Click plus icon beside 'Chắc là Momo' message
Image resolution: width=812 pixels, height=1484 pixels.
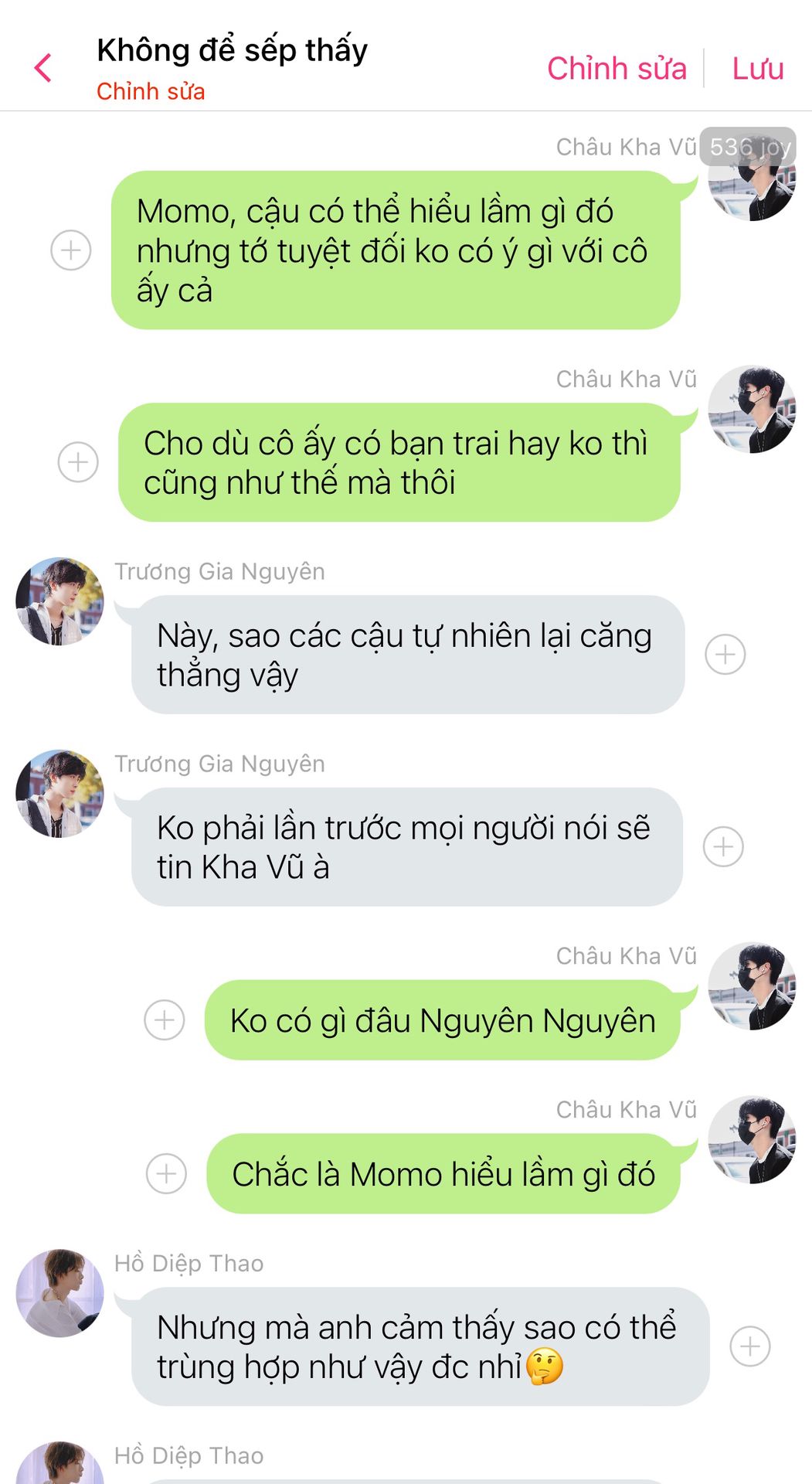tap(166, 1174)
